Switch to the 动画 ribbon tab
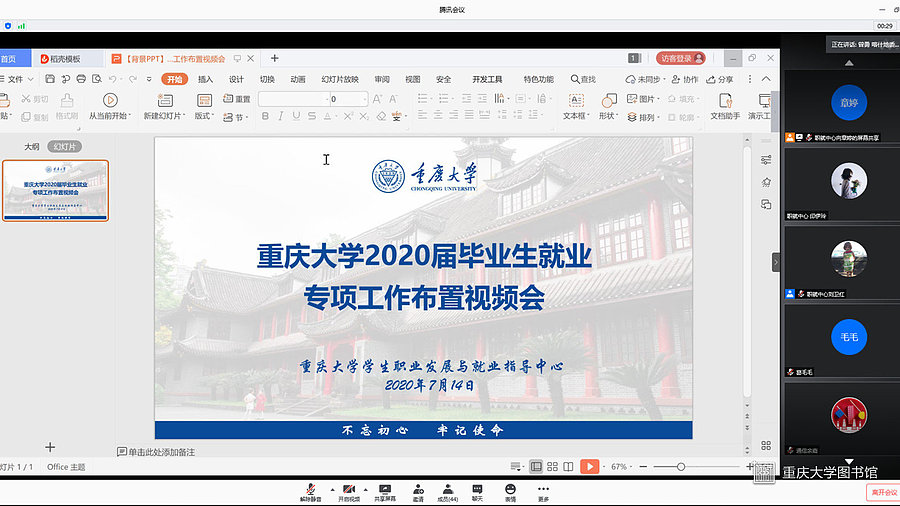Screen dimensions: 900x506 (x=298, y=79)
